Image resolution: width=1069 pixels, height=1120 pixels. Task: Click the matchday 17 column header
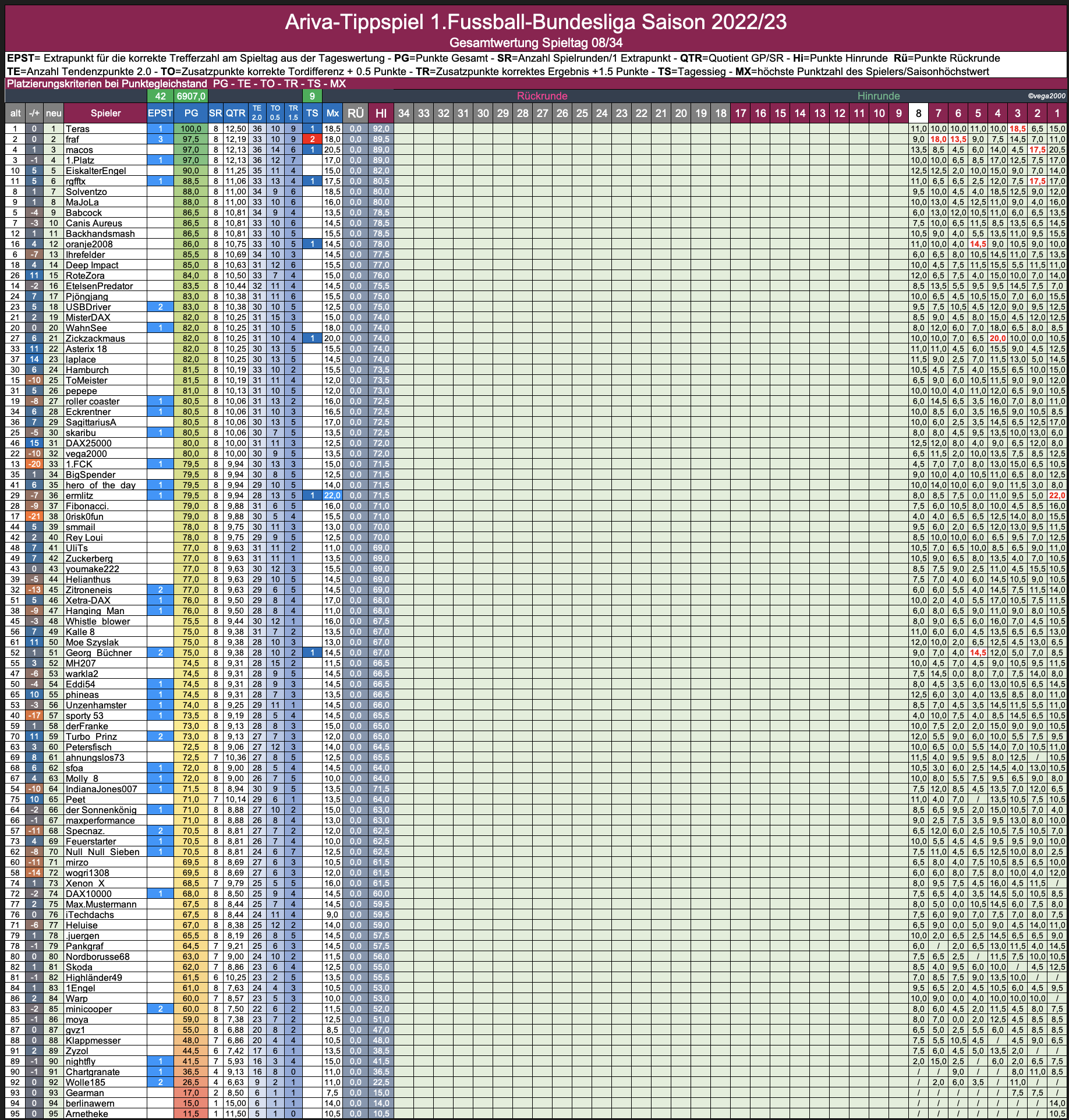coord(740,113)
